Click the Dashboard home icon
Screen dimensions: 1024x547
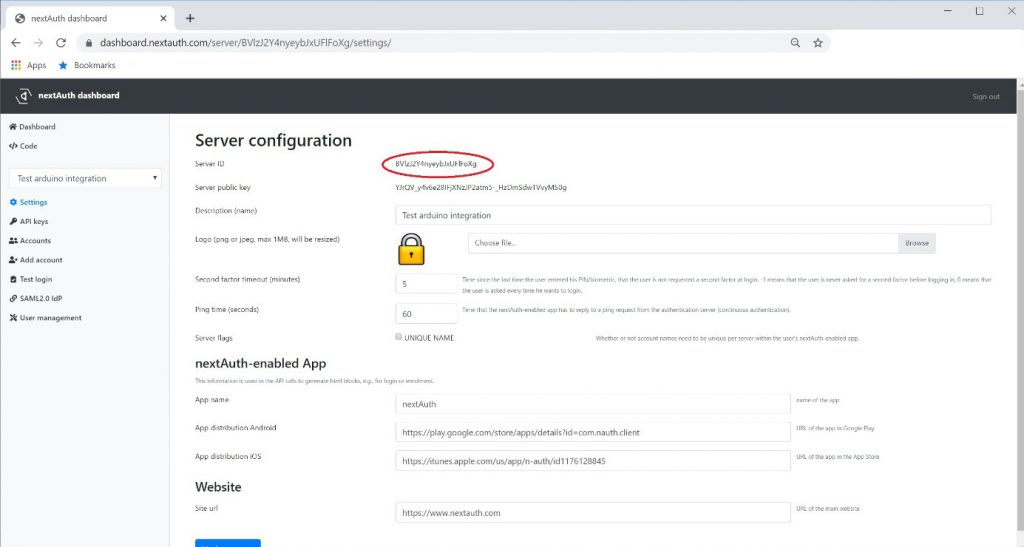[x=12, y=127]
